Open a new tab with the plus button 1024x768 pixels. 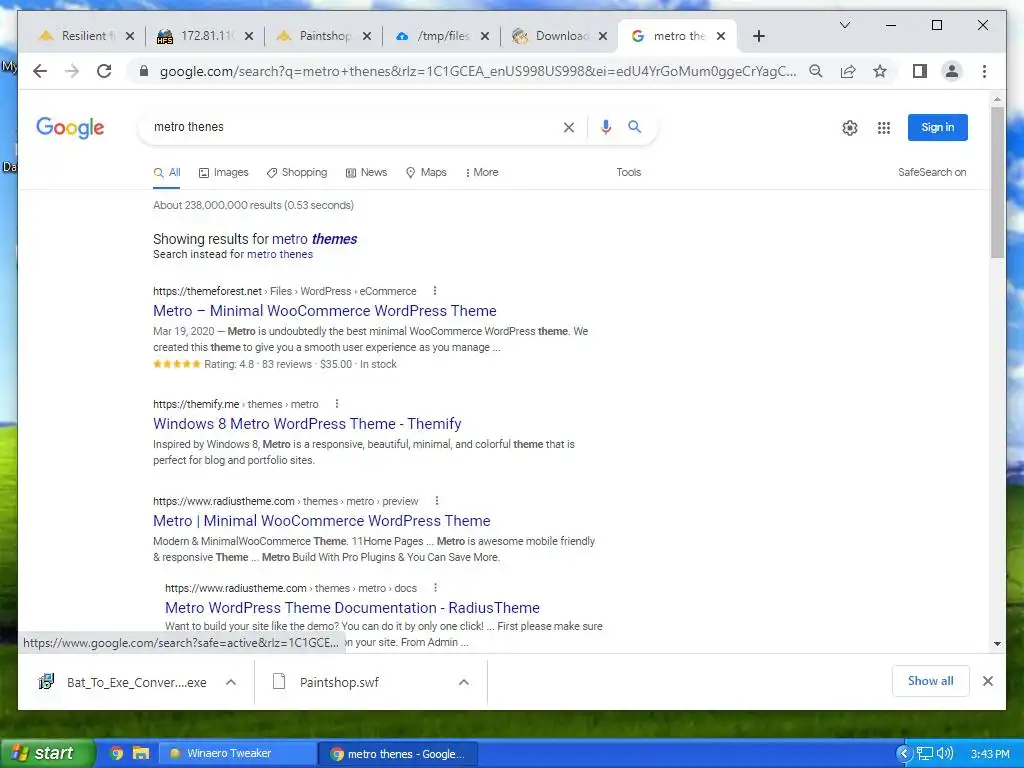(x=758, y=36)
